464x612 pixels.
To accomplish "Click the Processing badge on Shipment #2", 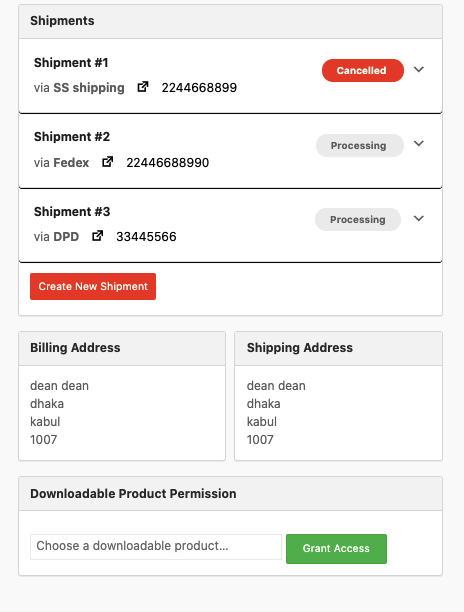I will point(359,146).
